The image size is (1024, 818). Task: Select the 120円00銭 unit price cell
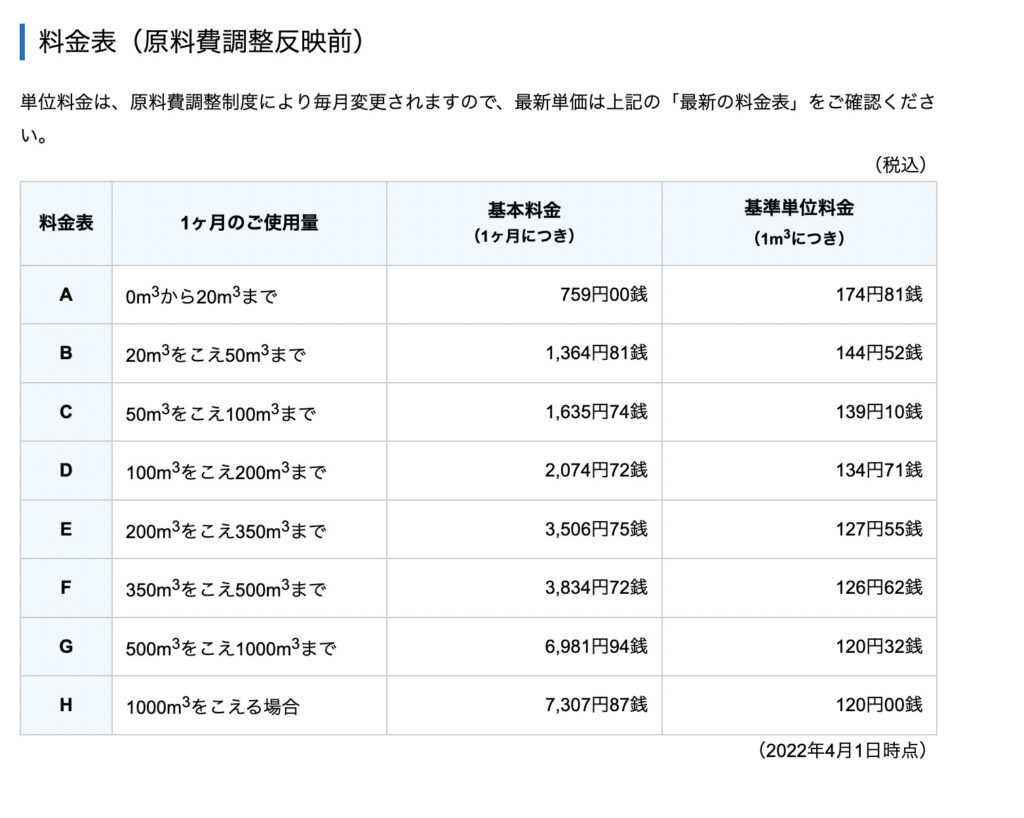coord(879,705)
